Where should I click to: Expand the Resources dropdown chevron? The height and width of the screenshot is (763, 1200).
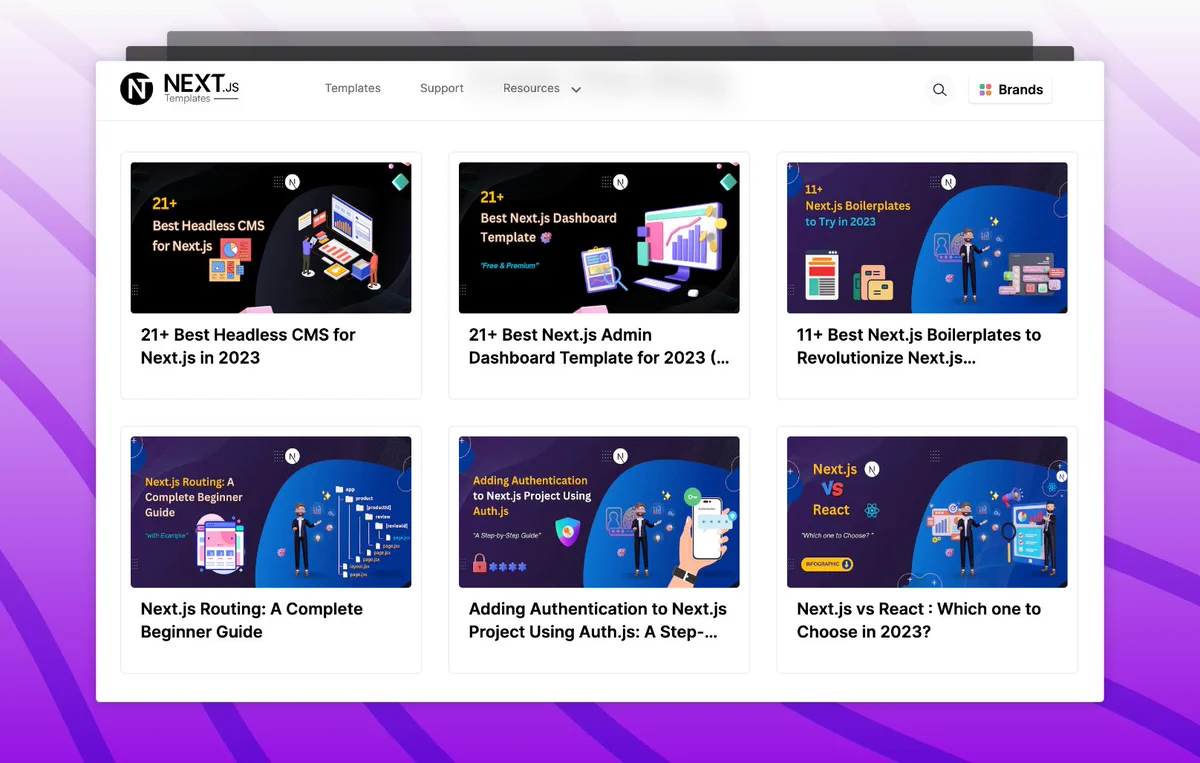576,90
